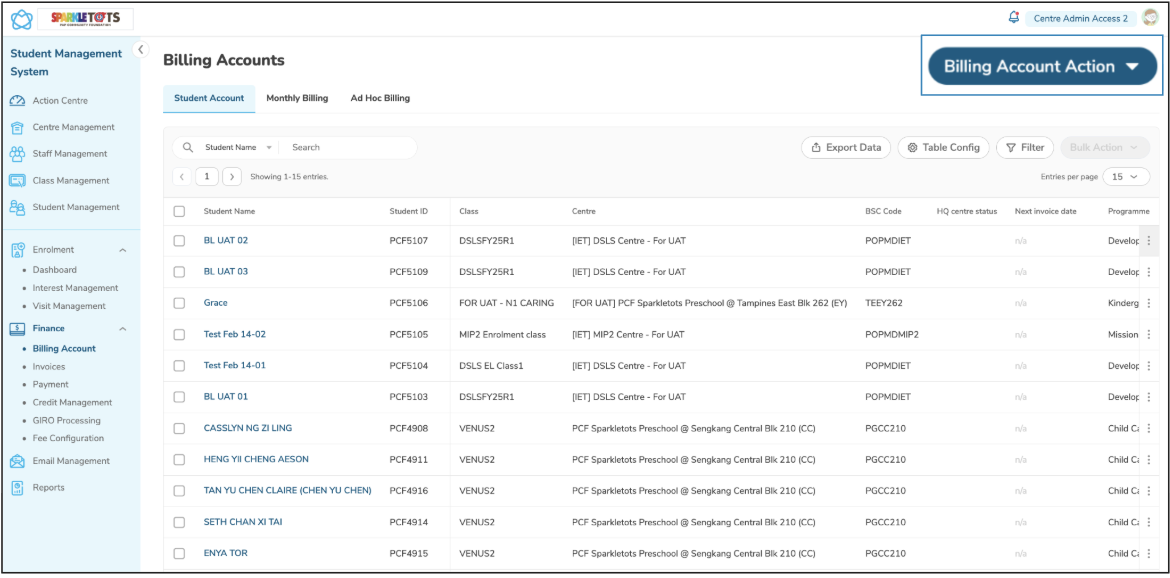Click the user avatar in header
The height and width of the screenshot is (578, 1170).
click(x=1150, y=18)
